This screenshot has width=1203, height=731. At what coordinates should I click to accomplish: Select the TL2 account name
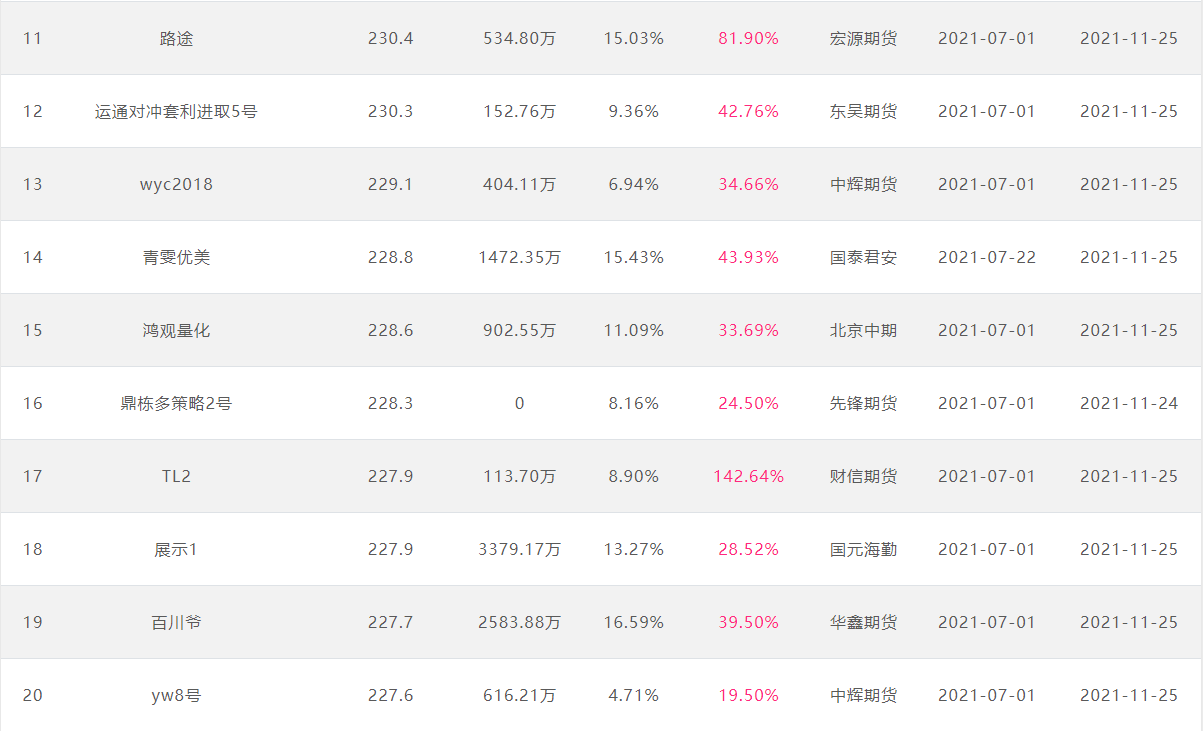tap(176, 477)
